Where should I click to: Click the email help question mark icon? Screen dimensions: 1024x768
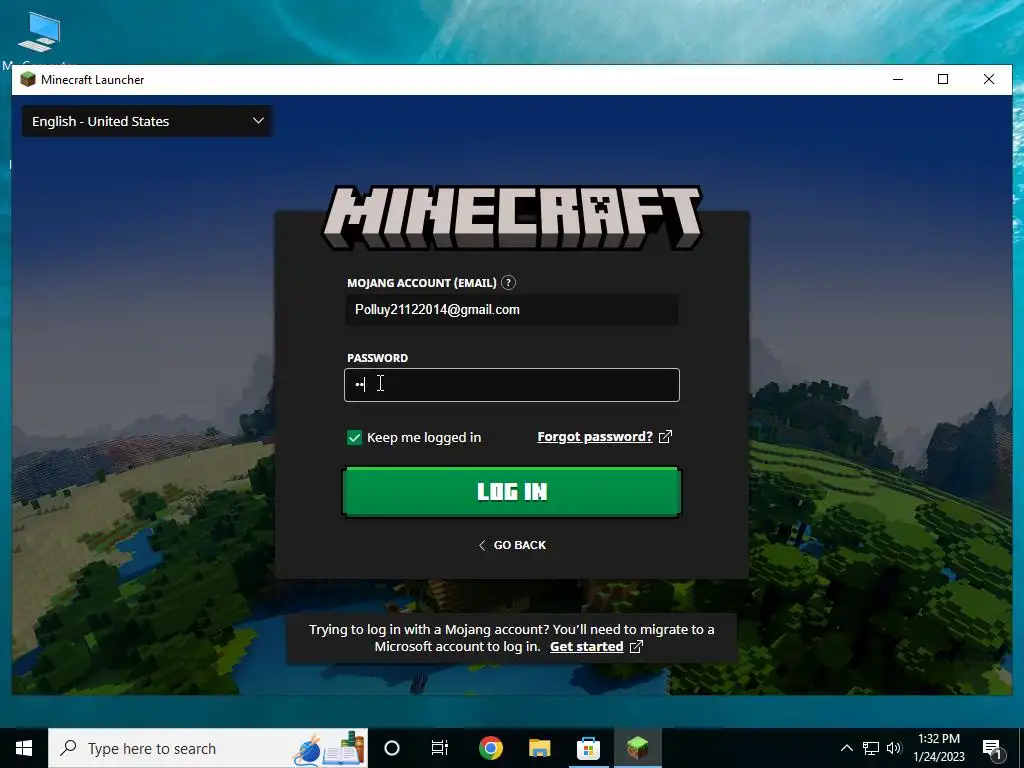pyautogui.click(x=508, y=283)
